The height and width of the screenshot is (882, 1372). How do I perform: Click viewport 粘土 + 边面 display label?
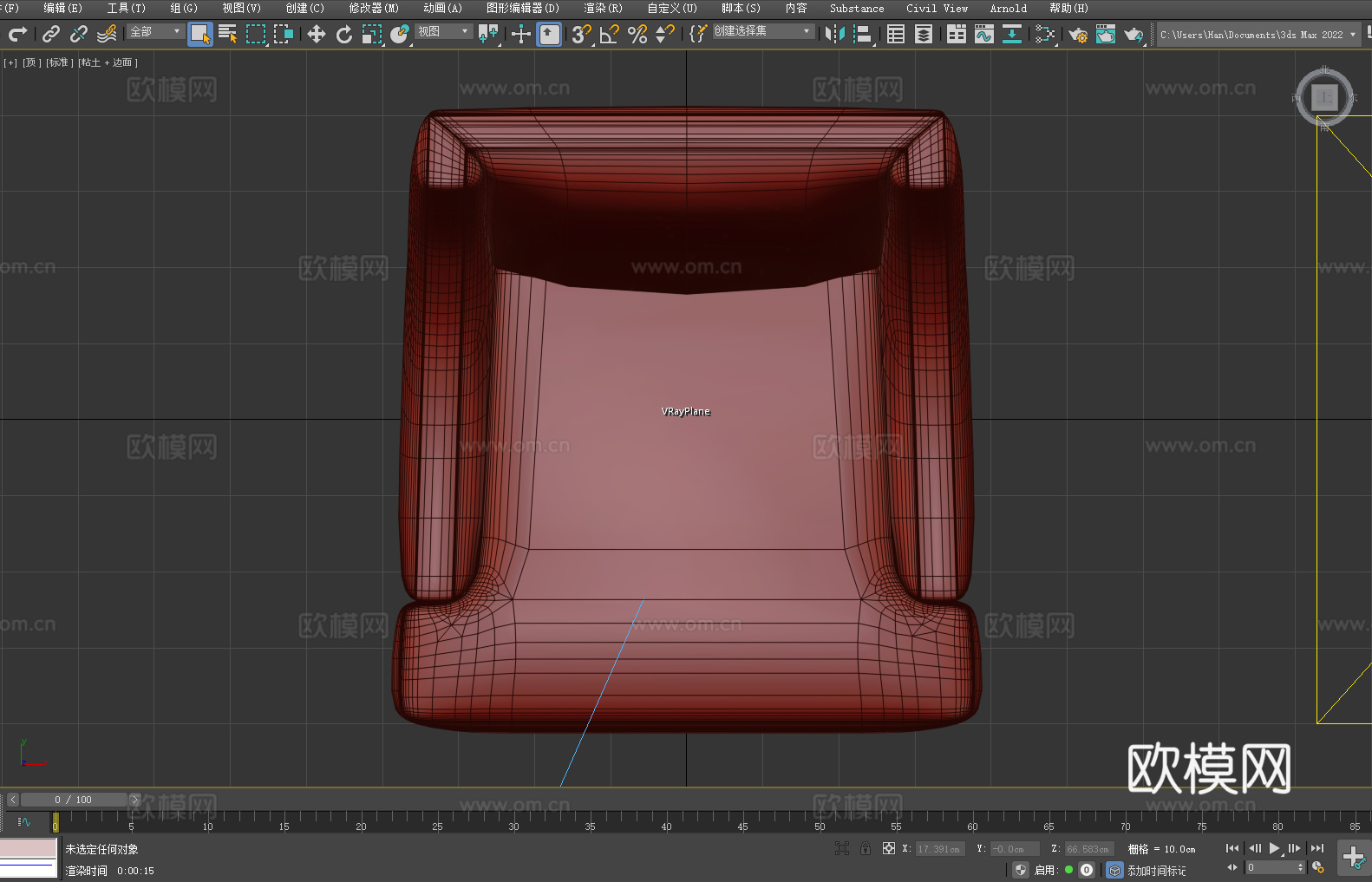[108, 62]
